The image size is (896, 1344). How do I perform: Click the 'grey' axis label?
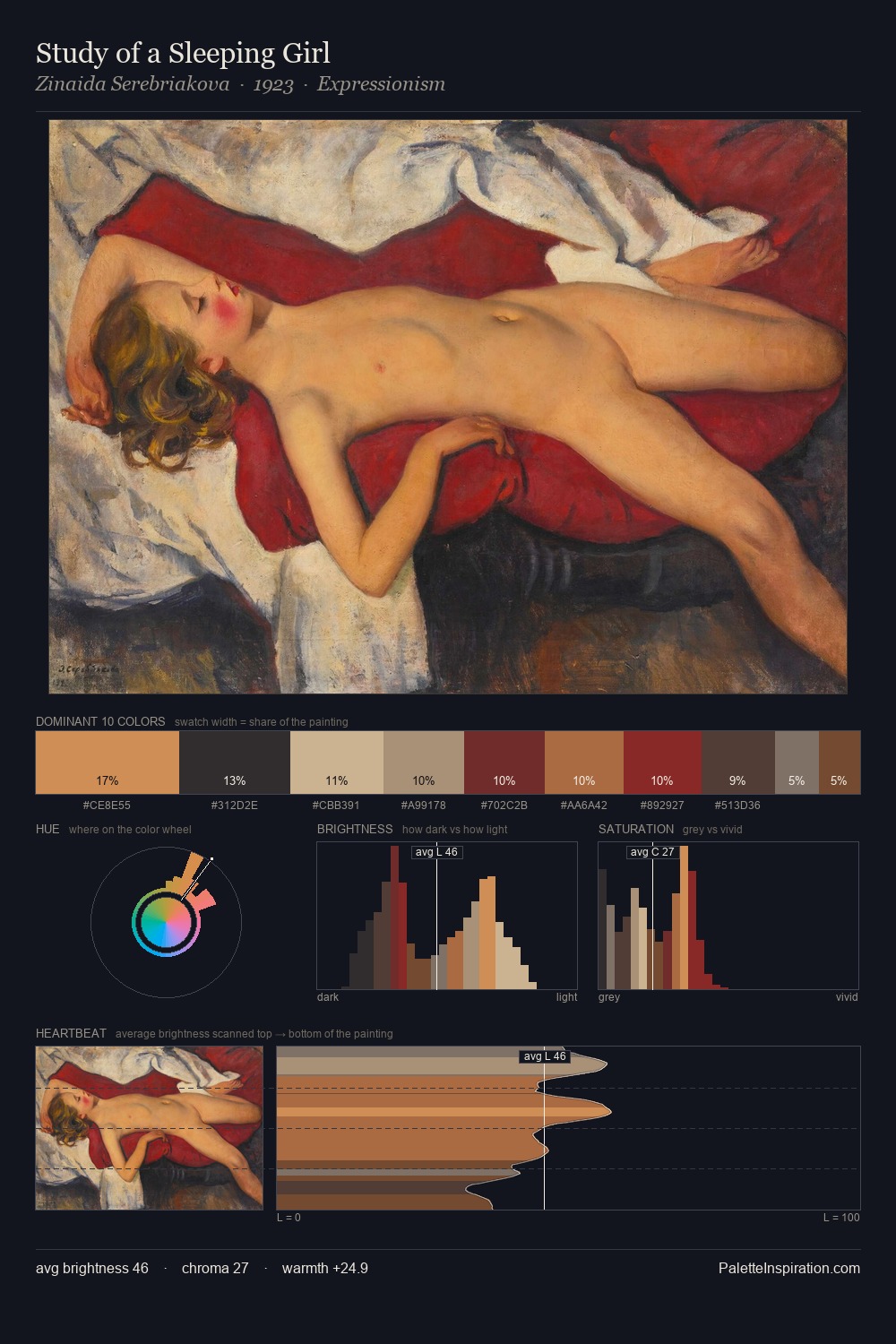tap(609, 997)
